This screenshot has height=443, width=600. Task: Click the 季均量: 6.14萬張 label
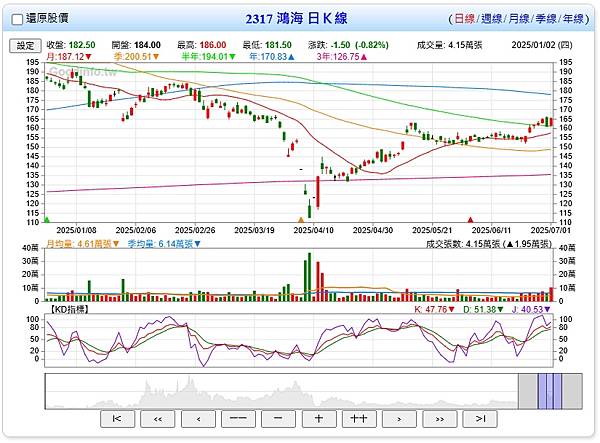(x=164, y=244)
